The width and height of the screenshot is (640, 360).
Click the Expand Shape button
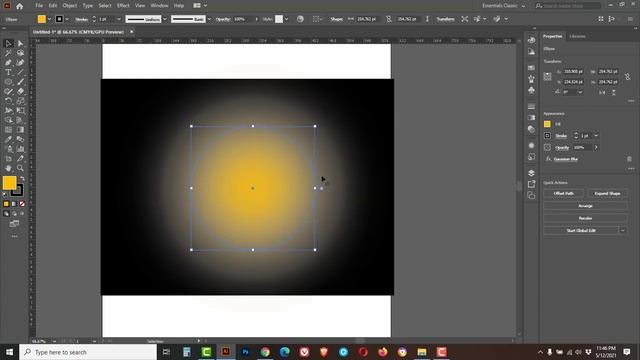(607, 193)
